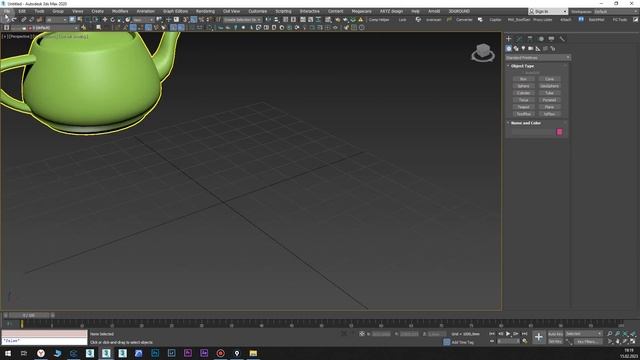Open the Curve Editor icon
The image size is (640, 360).
coord(311,20)
